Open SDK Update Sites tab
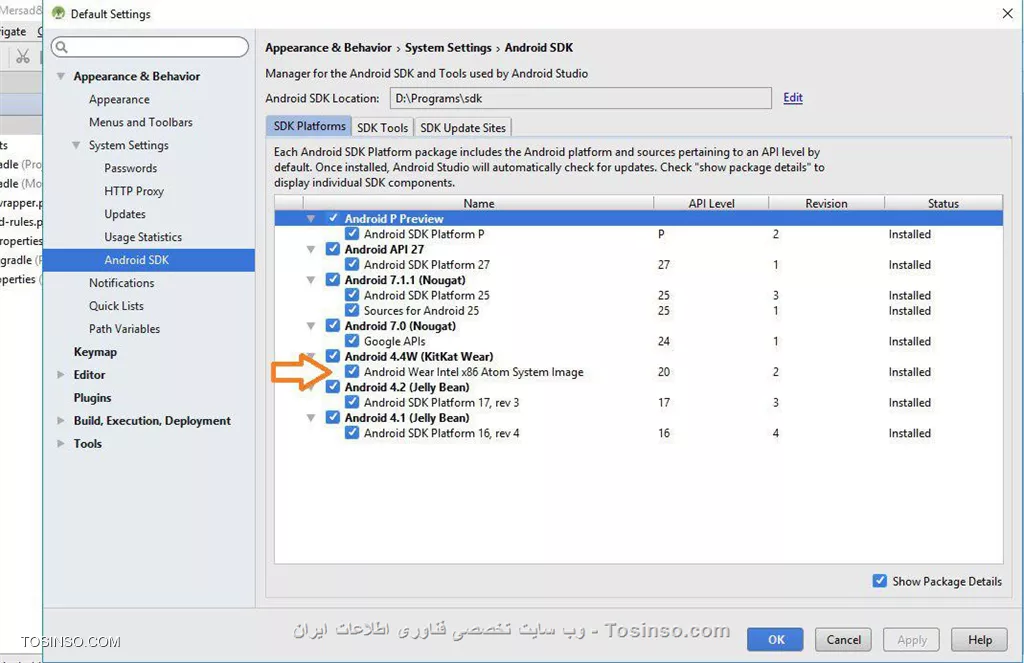The image size is (1024, 663). pyautogui.click(x=462, y=127)
